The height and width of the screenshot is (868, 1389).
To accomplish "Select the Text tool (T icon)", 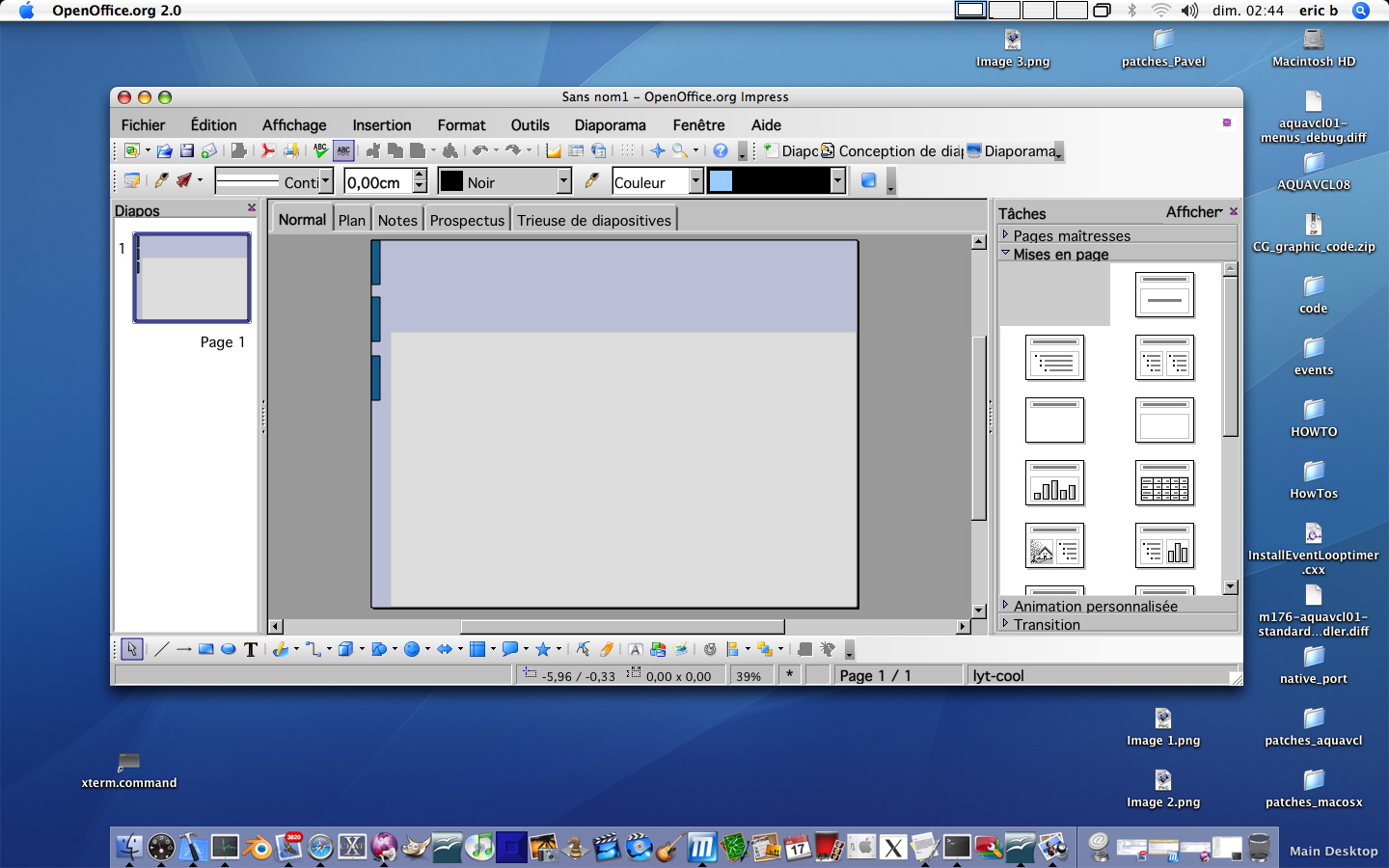I will click(x=251, y=649).
